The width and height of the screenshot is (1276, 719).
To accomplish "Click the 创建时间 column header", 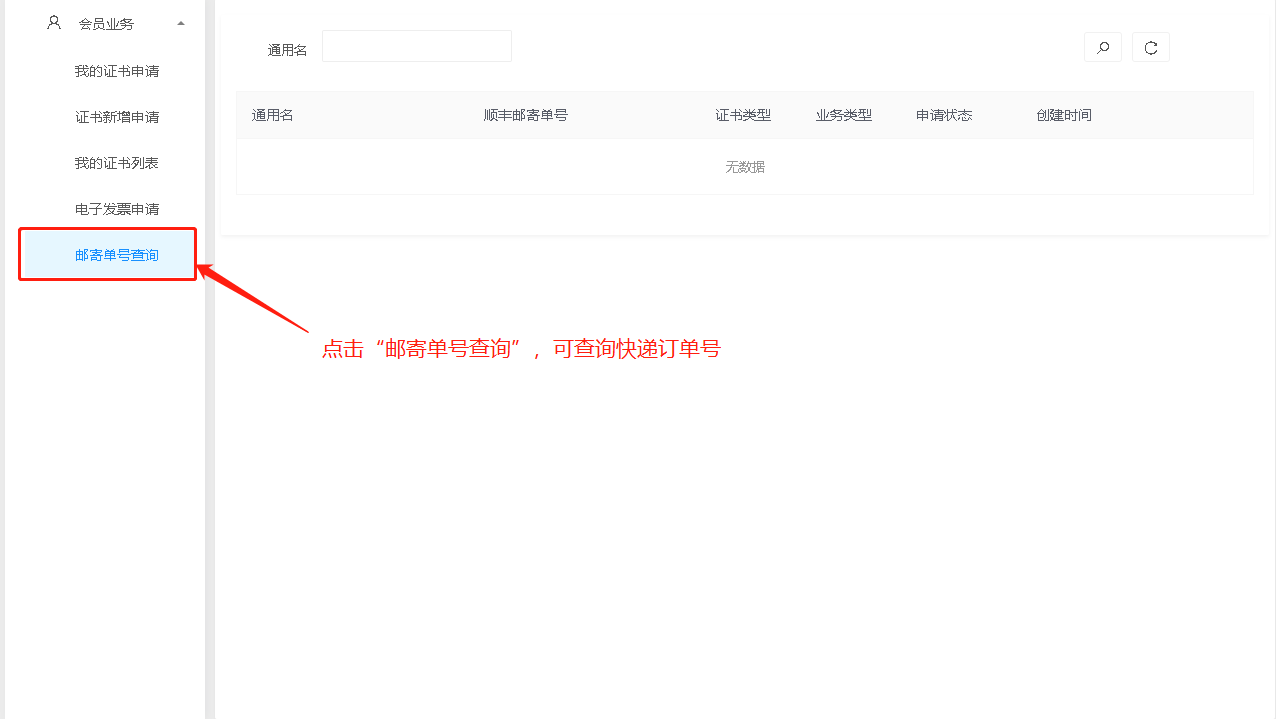I will 1063,115.
